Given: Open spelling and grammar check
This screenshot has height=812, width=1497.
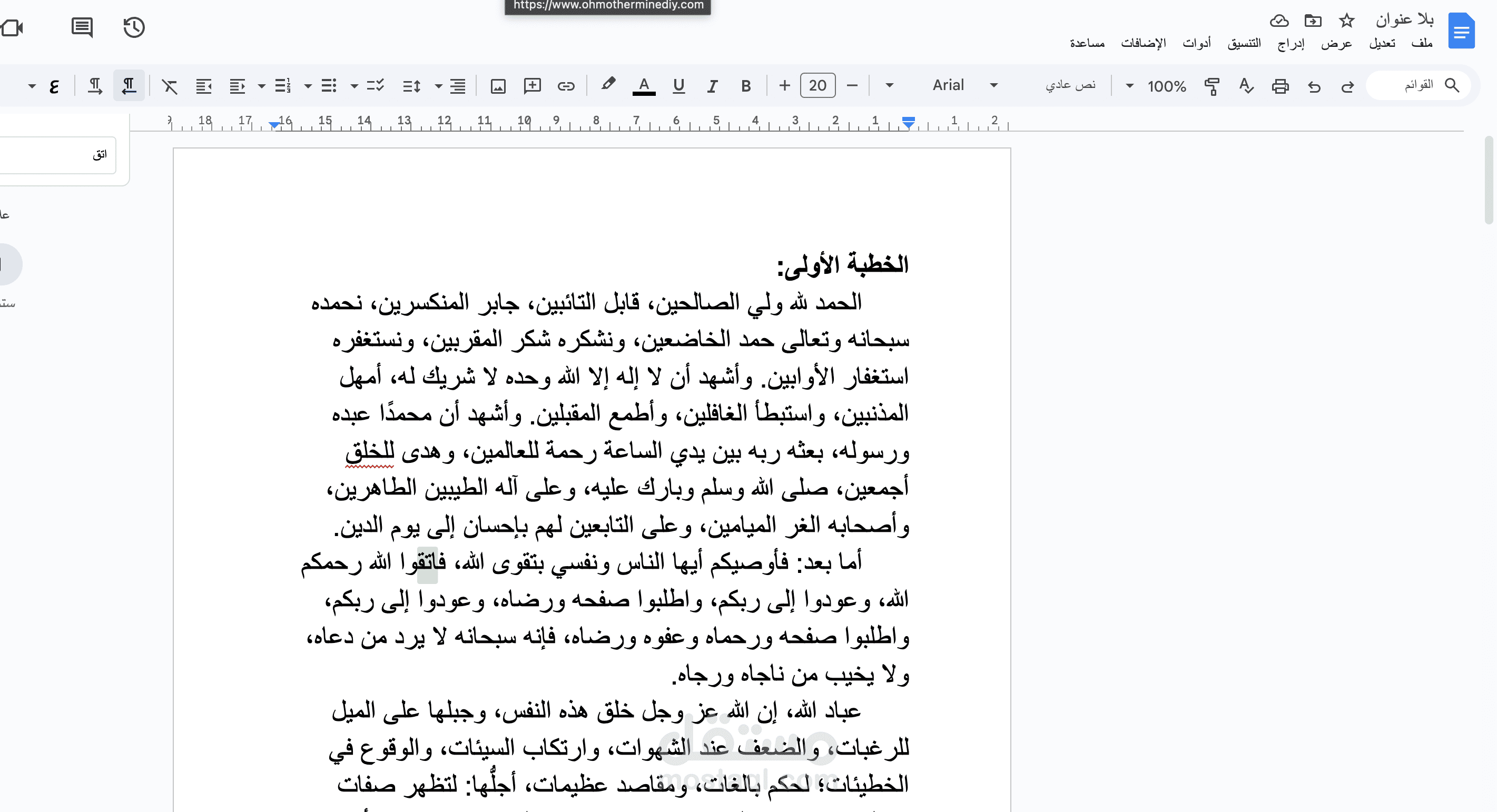Looking at the screenshot, I should pyautogui.click(x=1245, y=85).
